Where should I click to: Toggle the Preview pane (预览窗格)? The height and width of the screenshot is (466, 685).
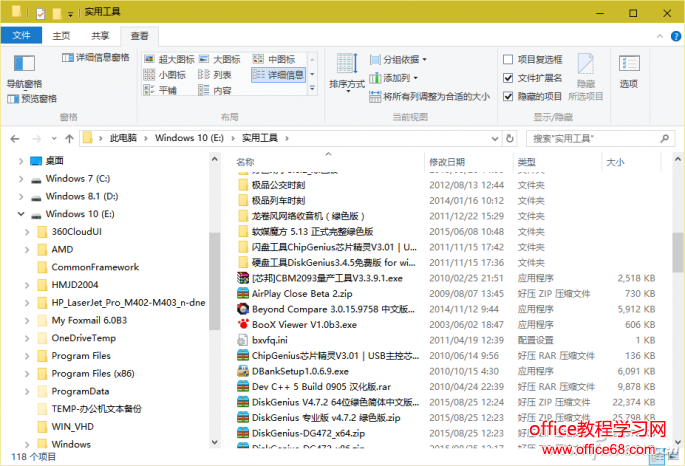click(x=32, y=99)
